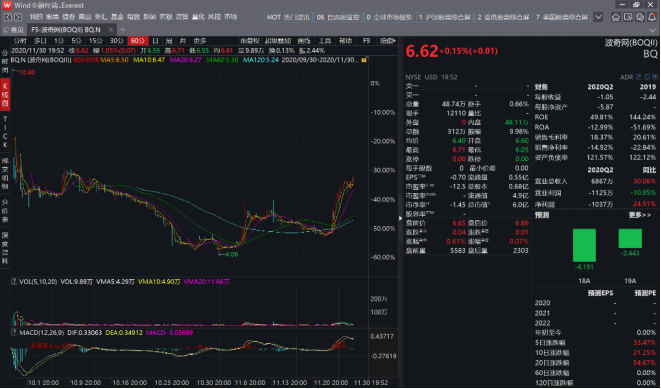
Task: Switch chart period to 日 (daily)
Action: (x=155, y=41)
